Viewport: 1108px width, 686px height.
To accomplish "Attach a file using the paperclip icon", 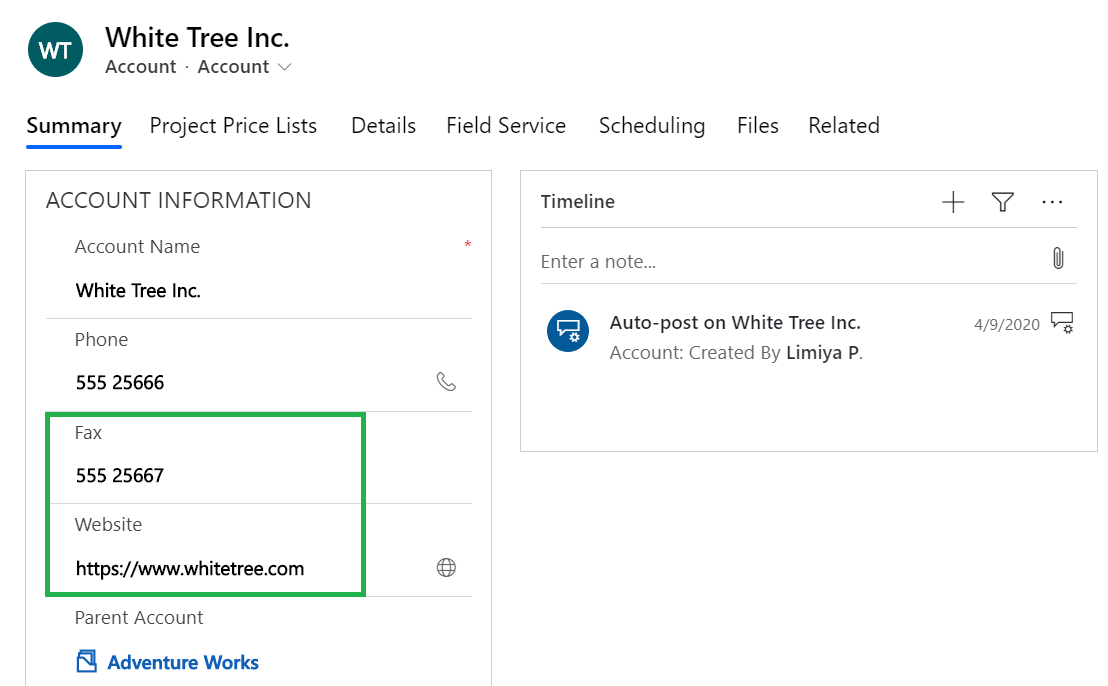I will coord(1058,258).
